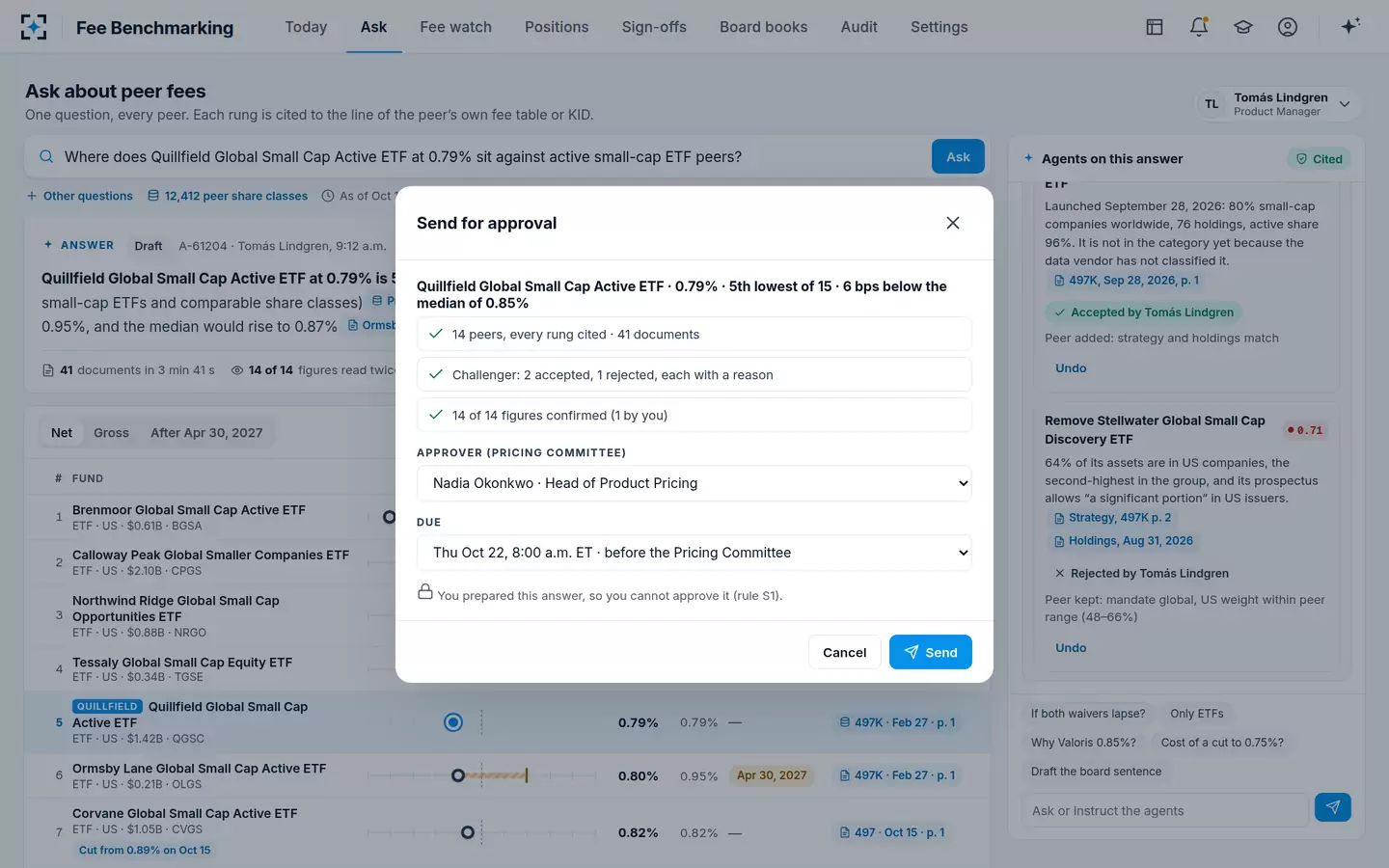
Task: Click the Quillfield row fee marker dot
Action: click(453, 722)
